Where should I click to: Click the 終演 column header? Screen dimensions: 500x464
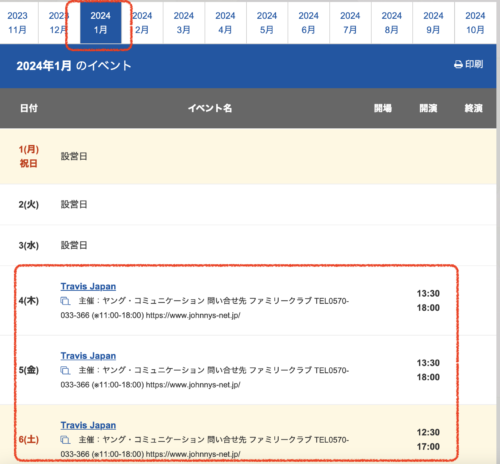(473, 108)
